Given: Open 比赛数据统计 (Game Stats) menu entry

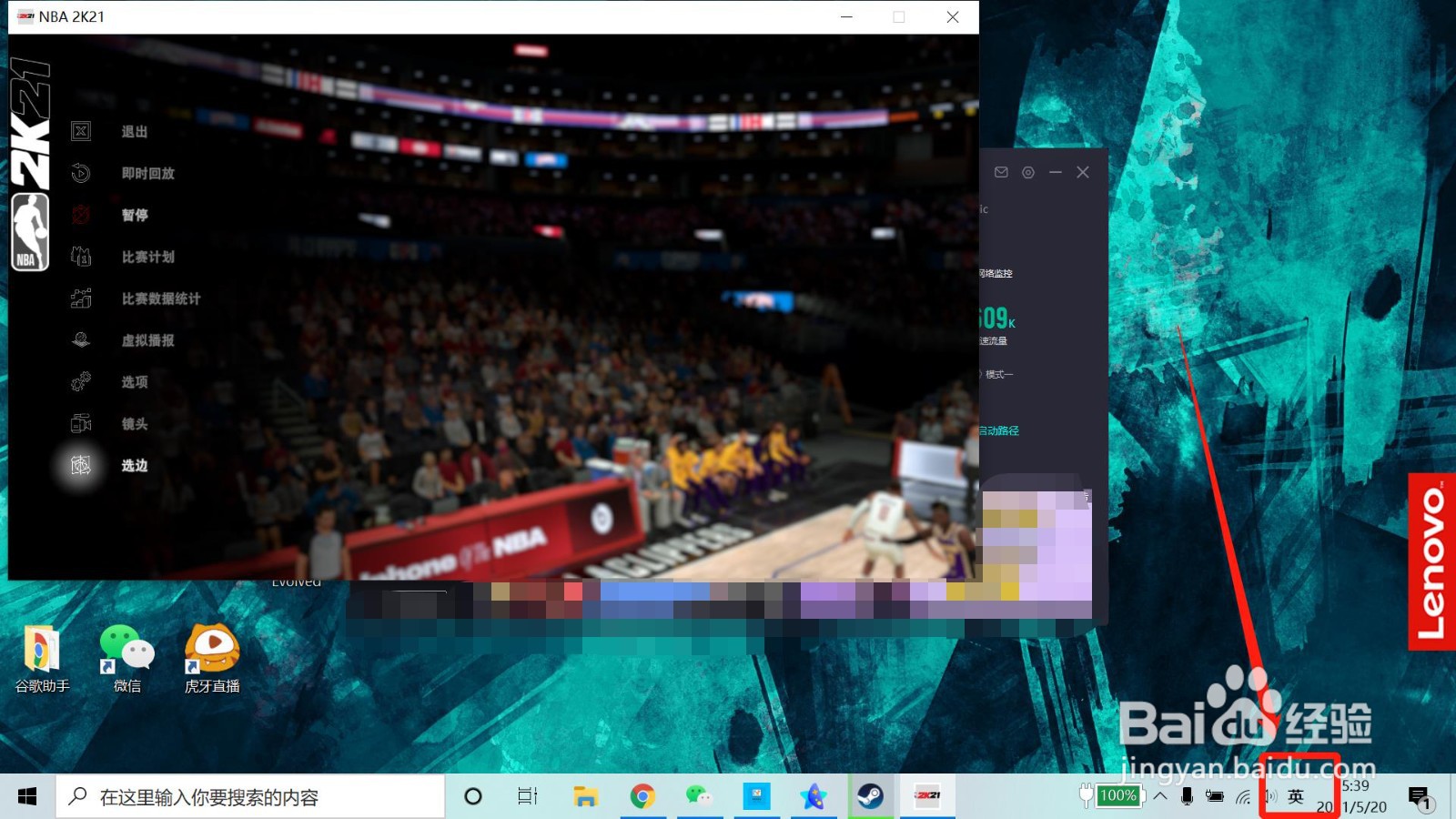Looking at the screenshot, I should (161, 298).
